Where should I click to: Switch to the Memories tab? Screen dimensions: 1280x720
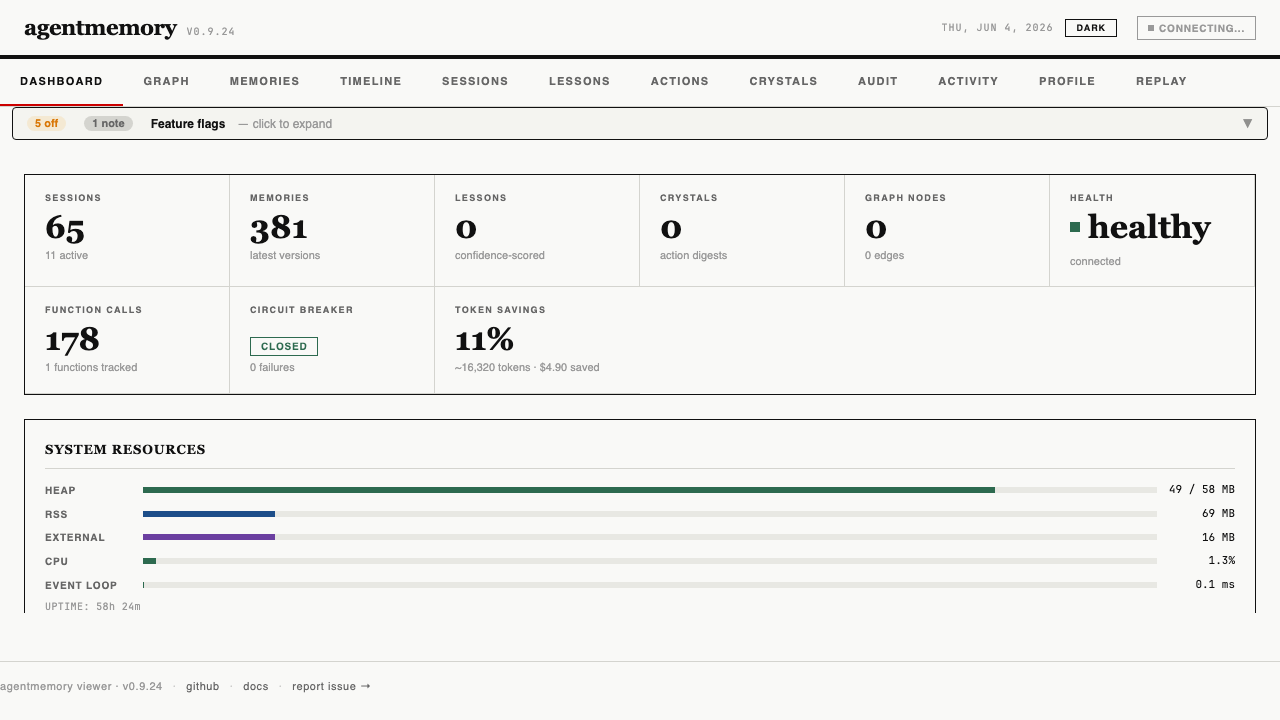tap(264, 81)
